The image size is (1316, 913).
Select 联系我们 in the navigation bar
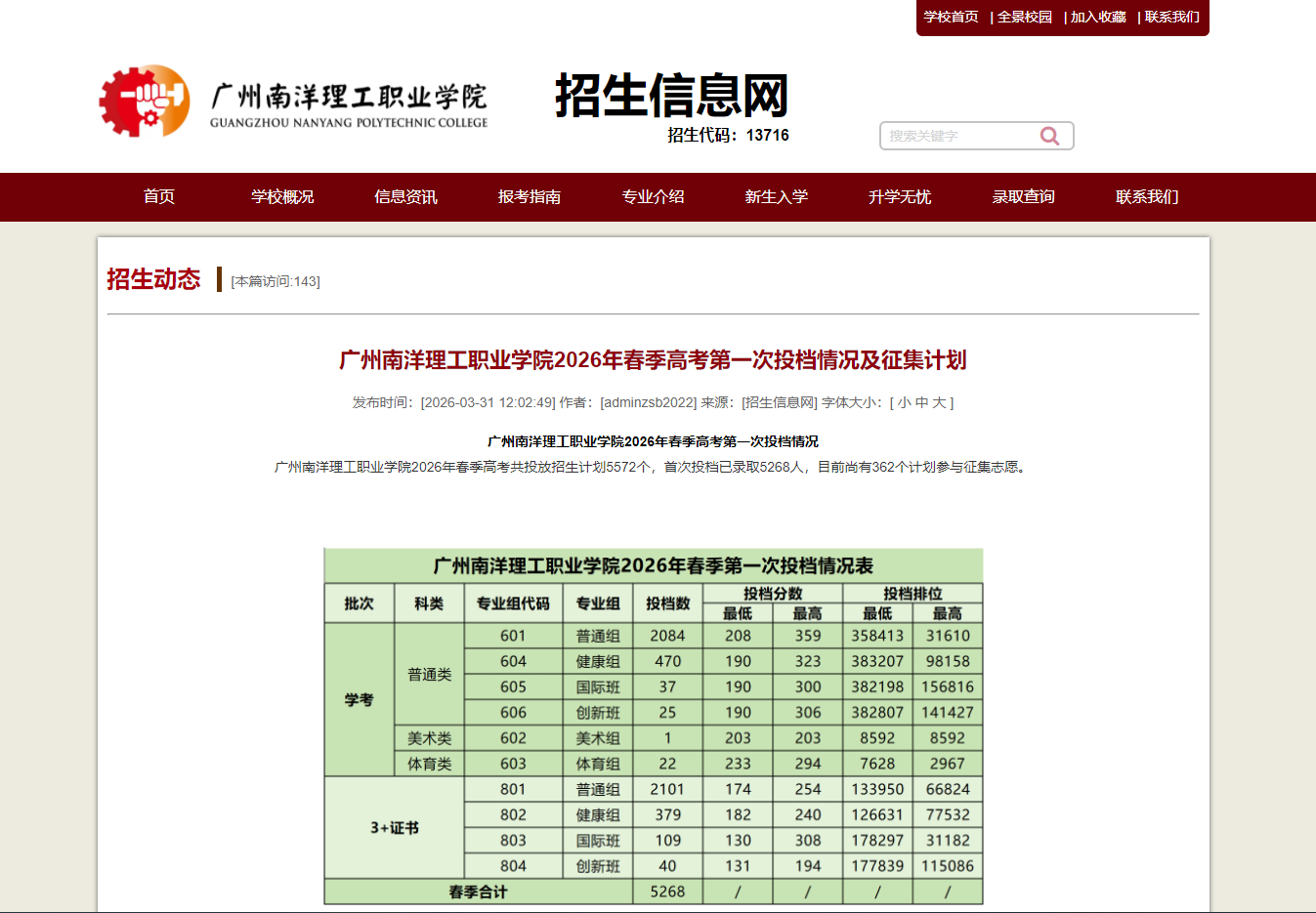coord(1145,196)
